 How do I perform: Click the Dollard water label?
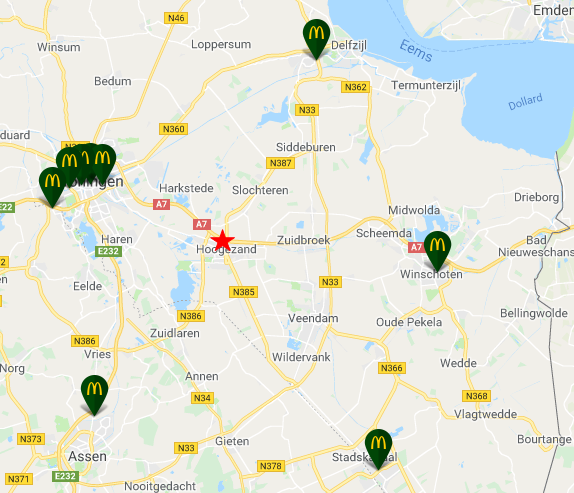point(525,101)
